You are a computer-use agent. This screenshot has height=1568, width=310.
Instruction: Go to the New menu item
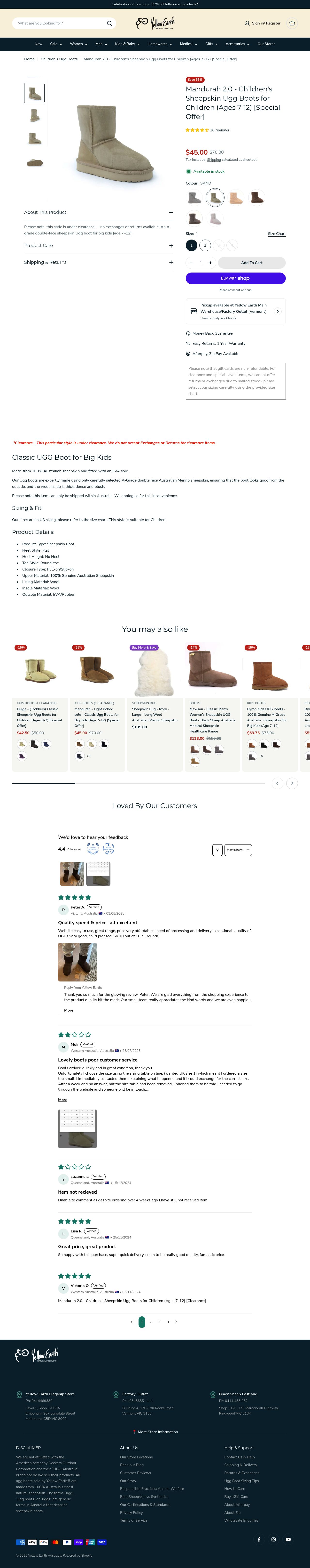(38, 44)
